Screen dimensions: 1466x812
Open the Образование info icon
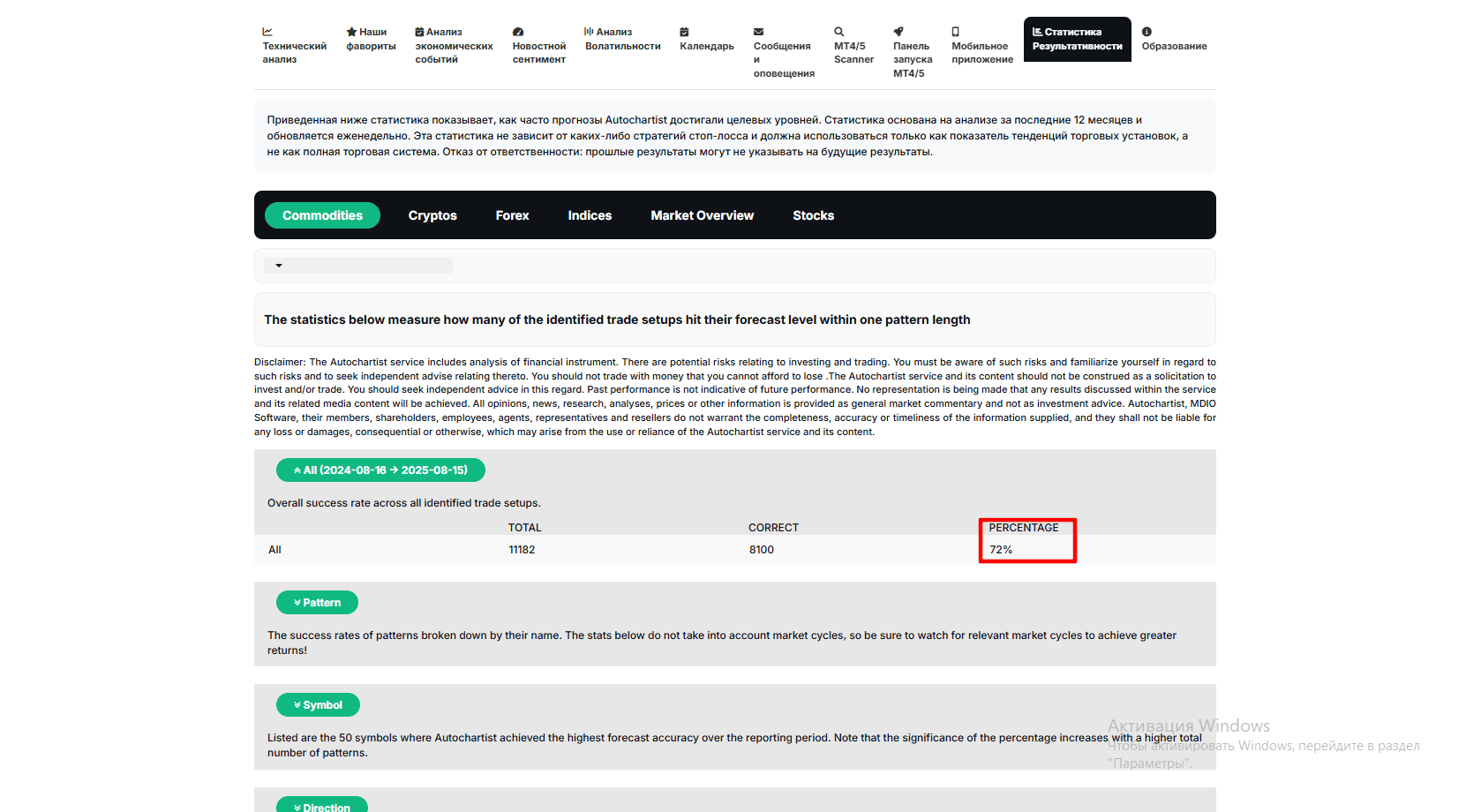1146,32
